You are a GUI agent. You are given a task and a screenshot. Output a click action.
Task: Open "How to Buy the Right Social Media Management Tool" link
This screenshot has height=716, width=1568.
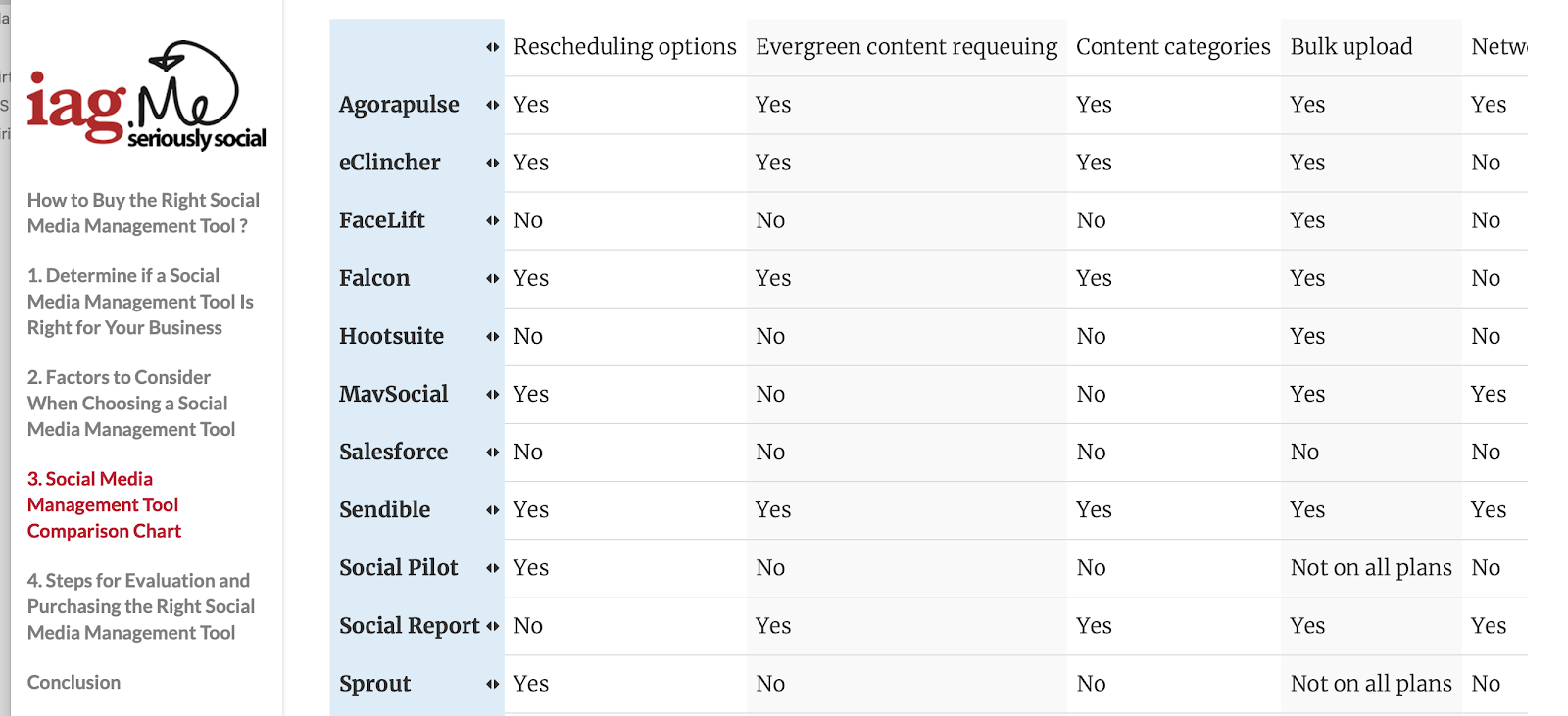point(143,213)
